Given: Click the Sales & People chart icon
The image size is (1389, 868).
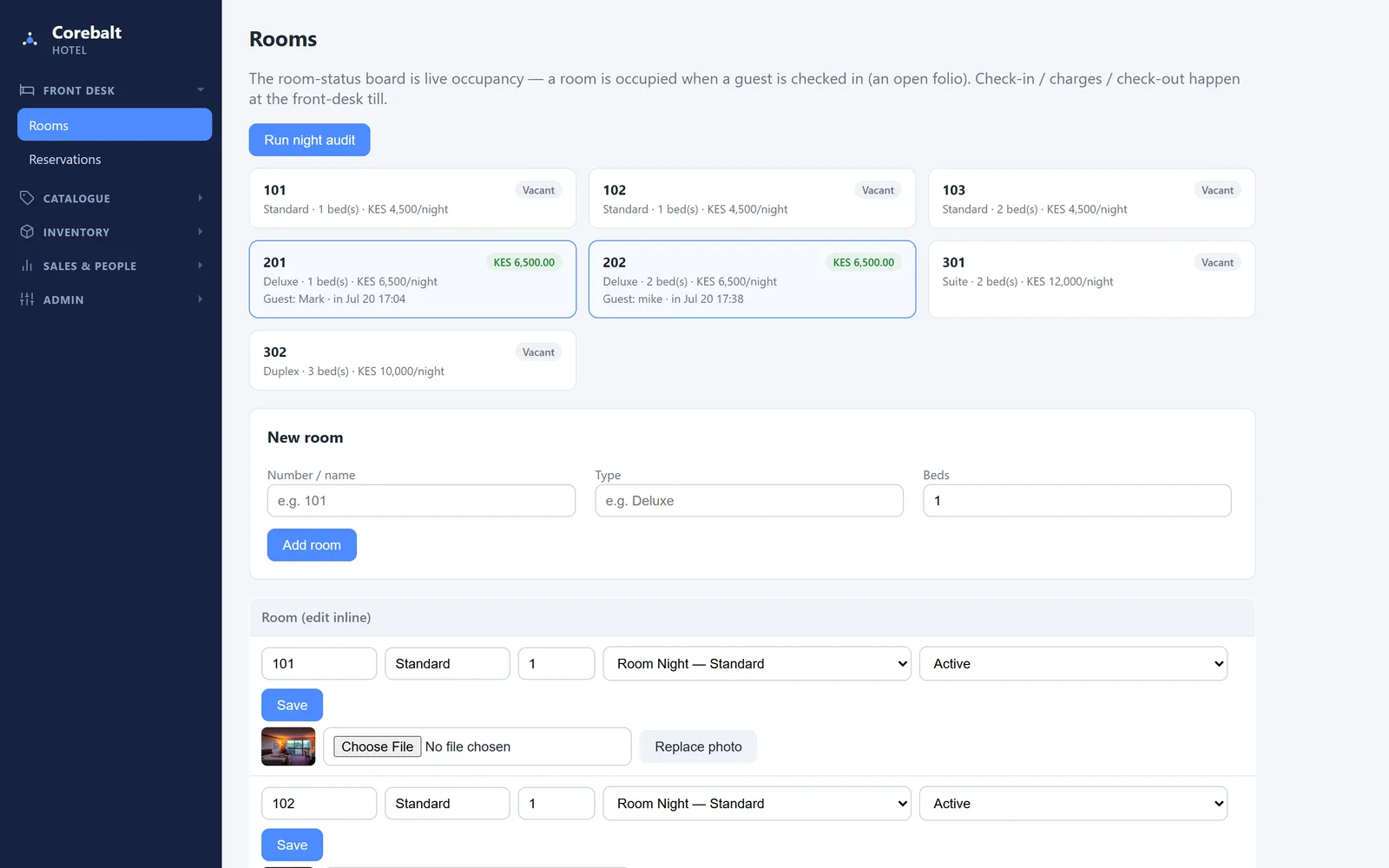Looking at the screenshot, I should point(27,266).
